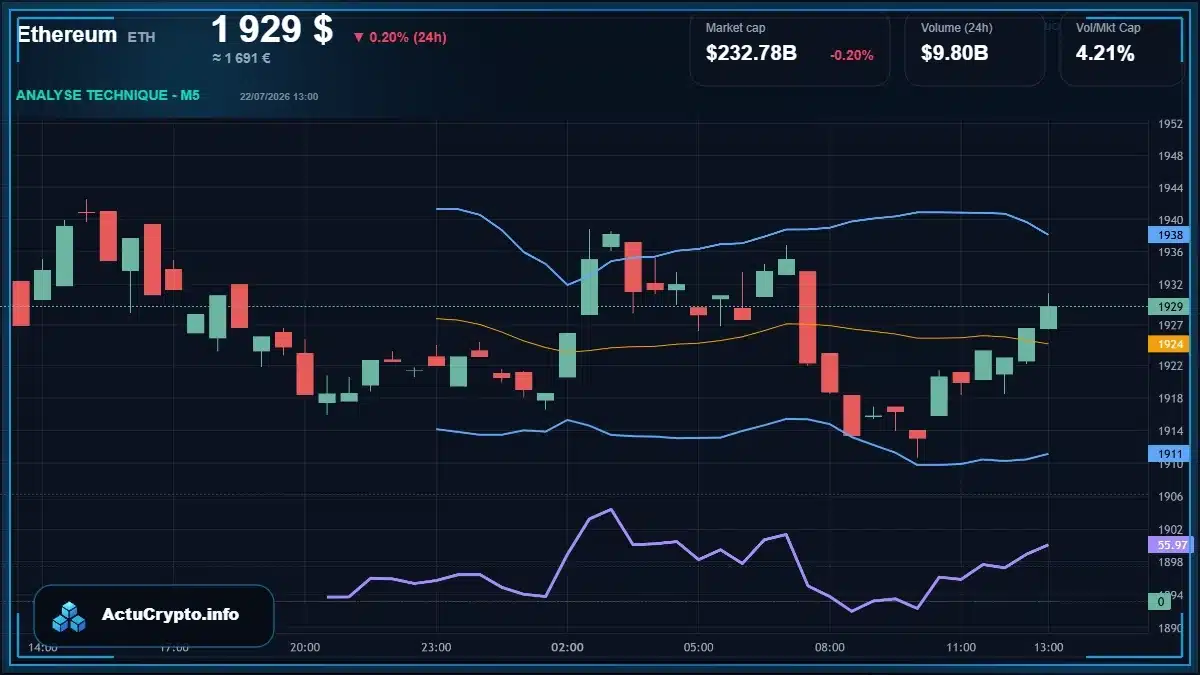Viewport: 1200px width, 675px height.
Task: Click the blue 1911 lower band tag
Action: coord(1168,453)
